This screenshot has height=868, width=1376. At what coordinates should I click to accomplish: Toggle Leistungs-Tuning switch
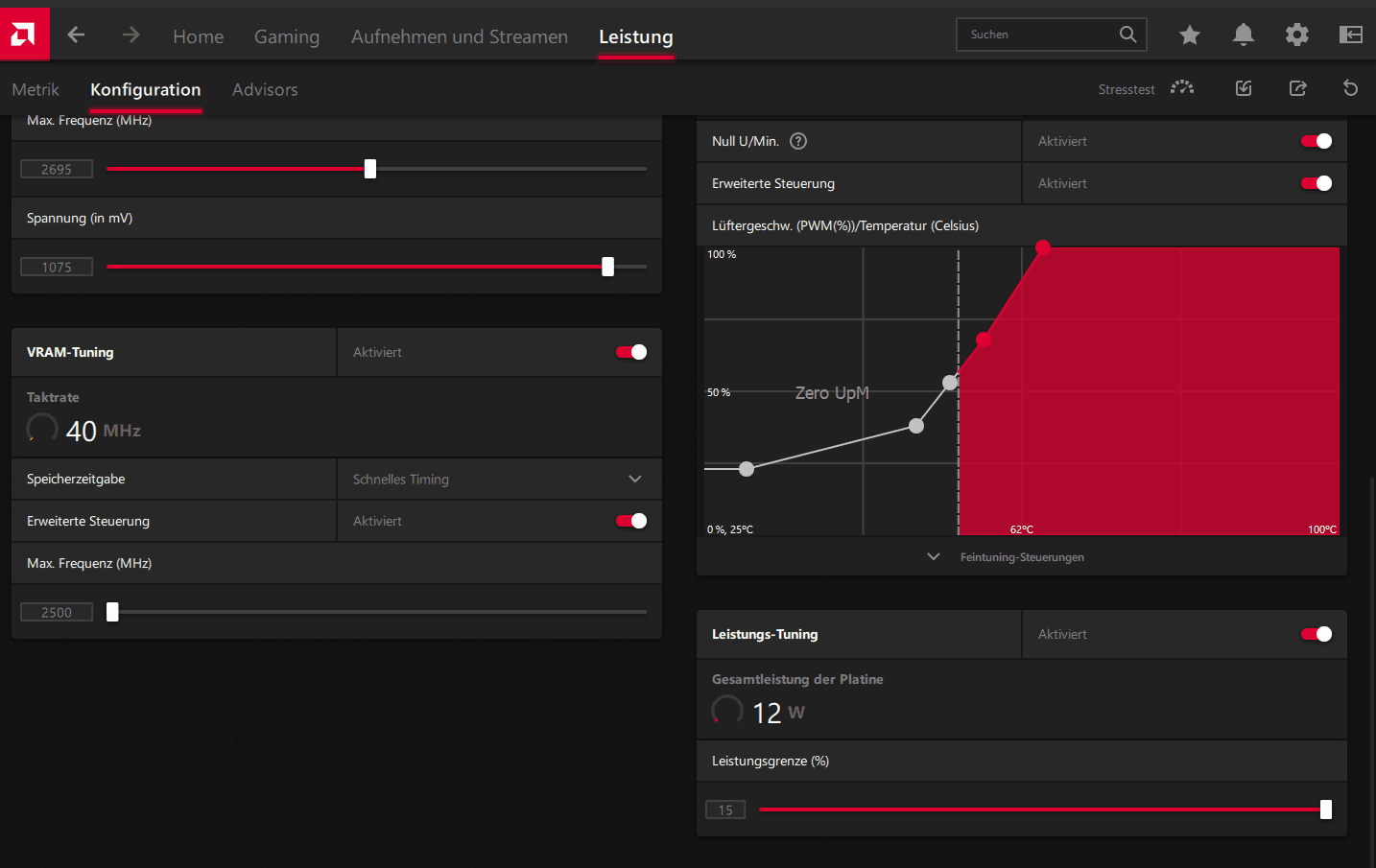(1317, 634)
